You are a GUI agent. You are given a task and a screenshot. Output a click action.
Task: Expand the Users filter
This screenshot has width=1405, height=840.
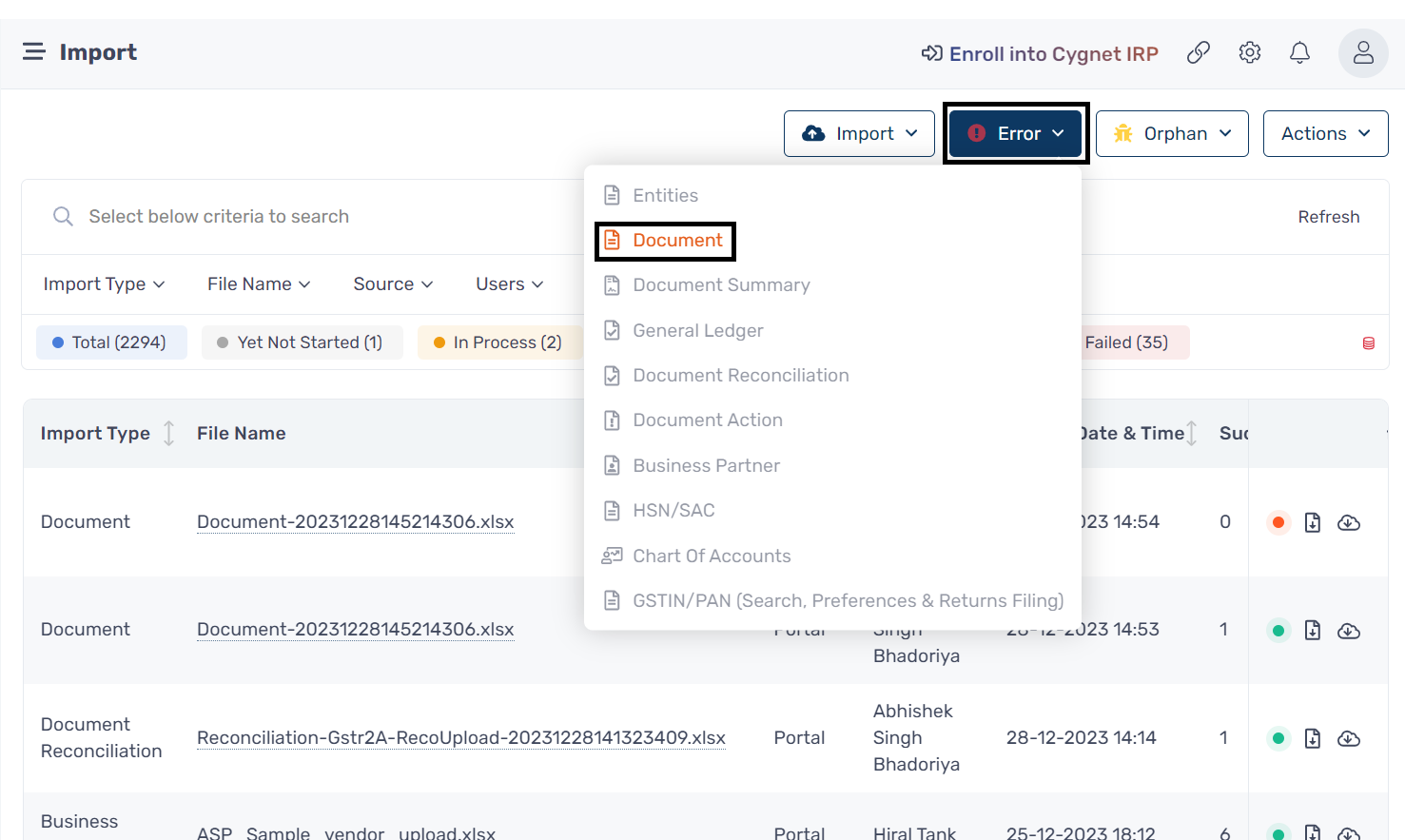click(x=509, y=284)
